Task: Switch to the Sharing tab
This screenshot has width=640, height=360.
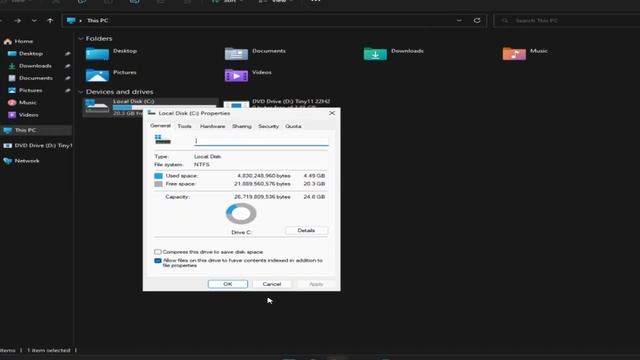Action: pos(242,127)
